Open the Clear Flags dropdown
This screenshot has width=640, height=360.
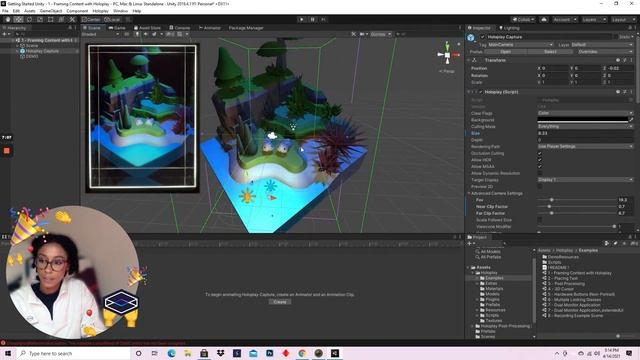pyautogui.click(x=585, y=113)
